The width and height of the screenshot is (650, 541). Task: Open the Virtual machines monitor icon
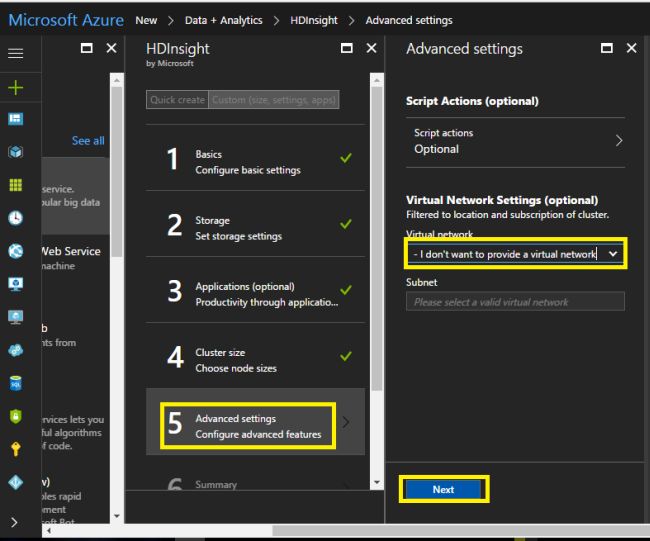[15, 317]
